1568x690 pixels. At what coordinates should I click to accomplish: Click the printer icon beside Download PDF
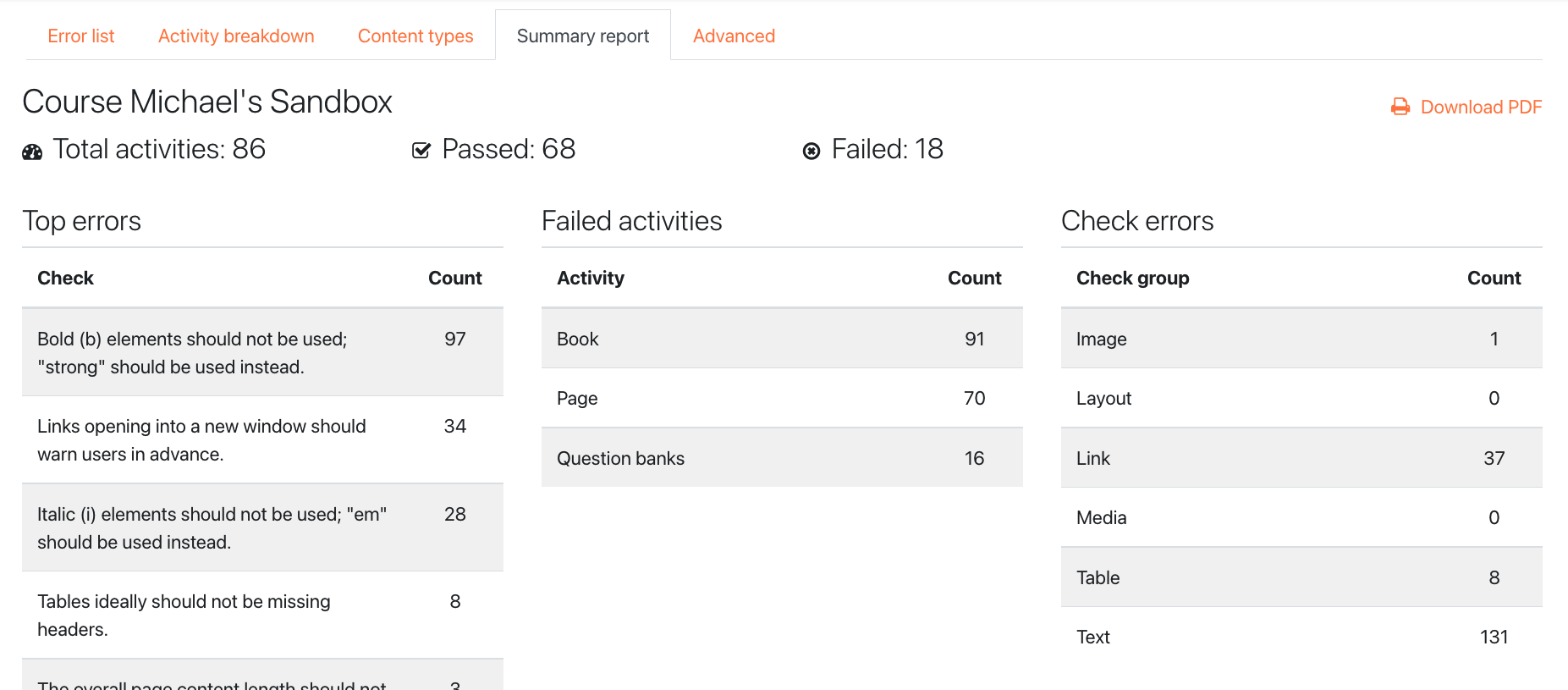[x=1400, y=108]
